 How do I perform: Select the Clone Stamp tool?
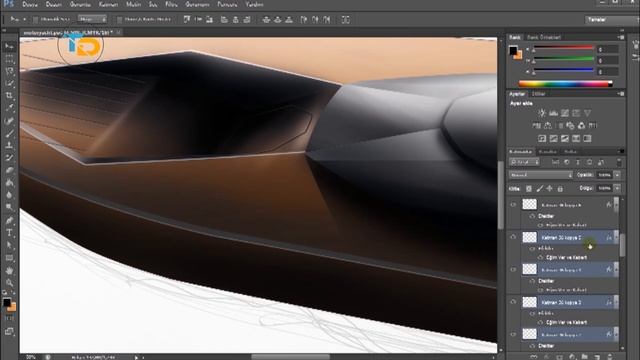point(9,145)
